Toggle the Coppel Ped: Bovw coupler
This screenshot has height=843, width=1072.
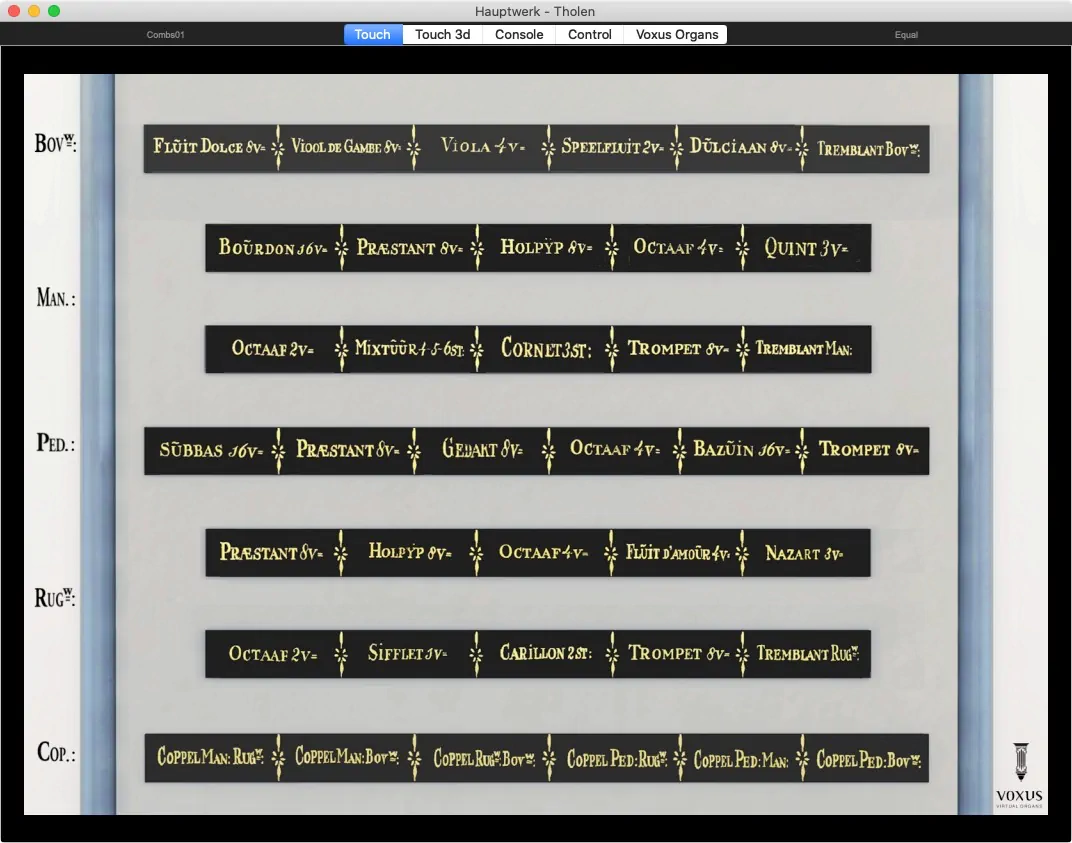(867, 759)
